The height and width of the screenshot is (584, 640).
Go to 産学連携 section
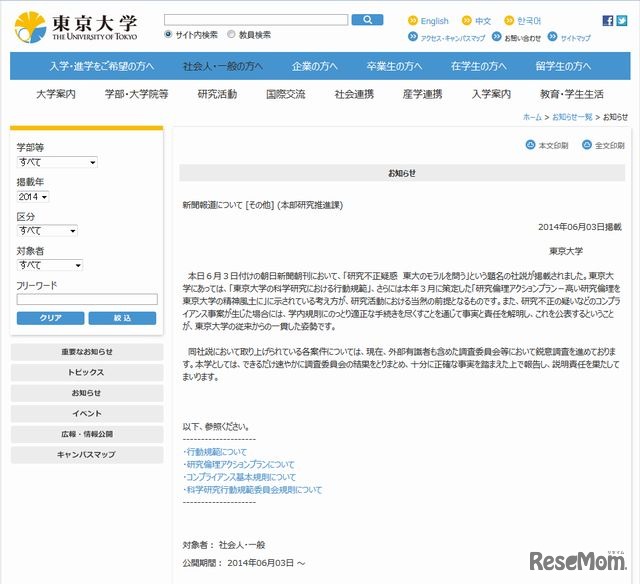click(x=422, y=94)
